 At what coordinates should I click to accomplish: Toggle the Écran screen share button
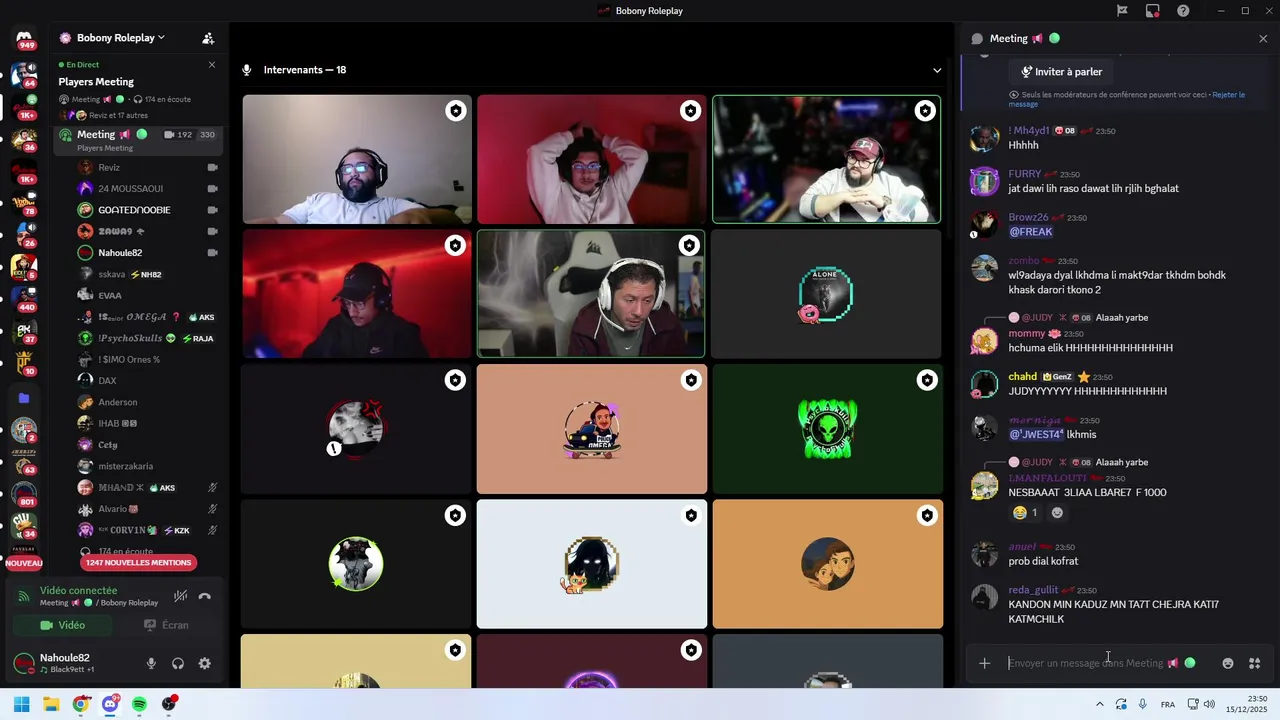(165, 625)
